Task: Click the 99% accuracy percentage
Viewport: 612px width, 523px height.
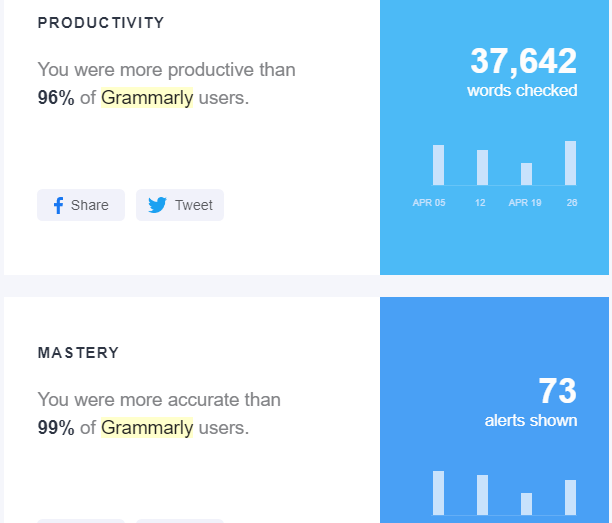Action: tap(56, 428)
